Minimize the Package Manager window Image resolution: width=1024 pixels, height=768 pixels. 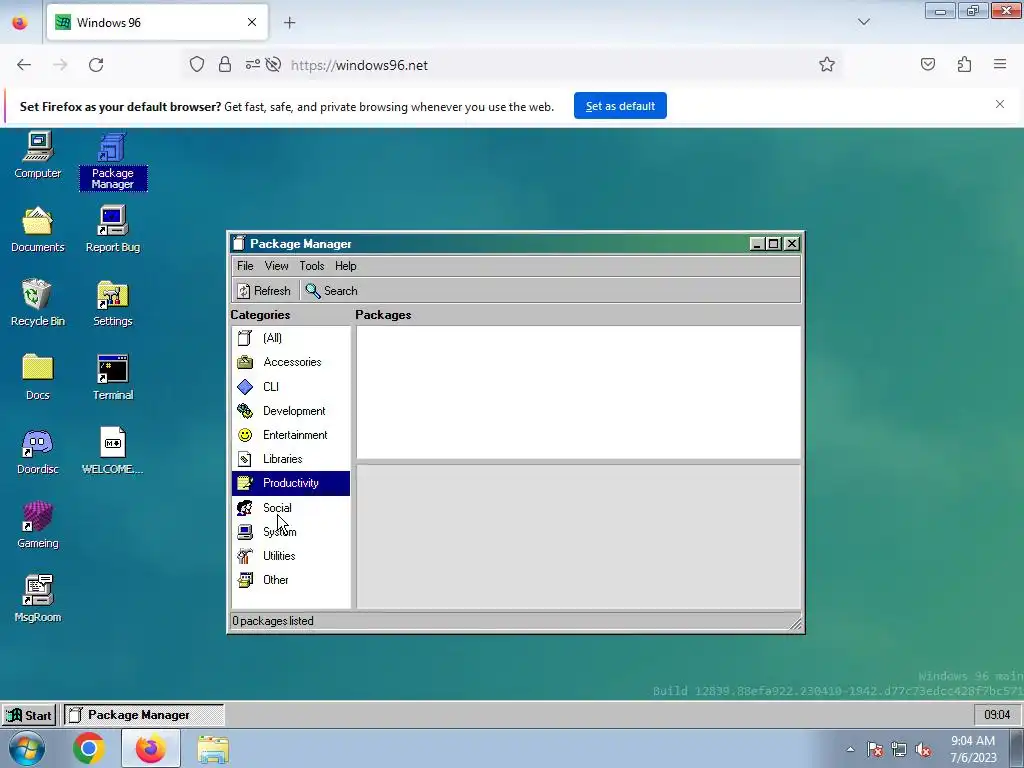[757, 244]
